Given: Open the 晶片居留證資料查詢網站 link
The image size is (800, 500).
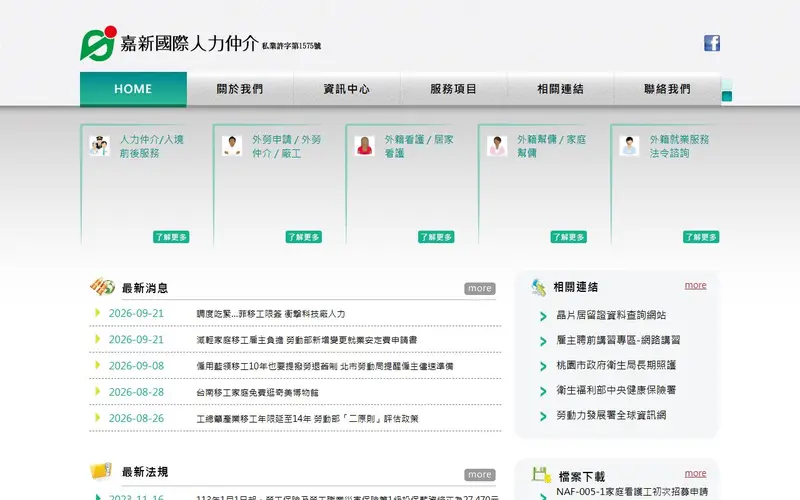Looking at the screenshot, I should tap(611, 315).
